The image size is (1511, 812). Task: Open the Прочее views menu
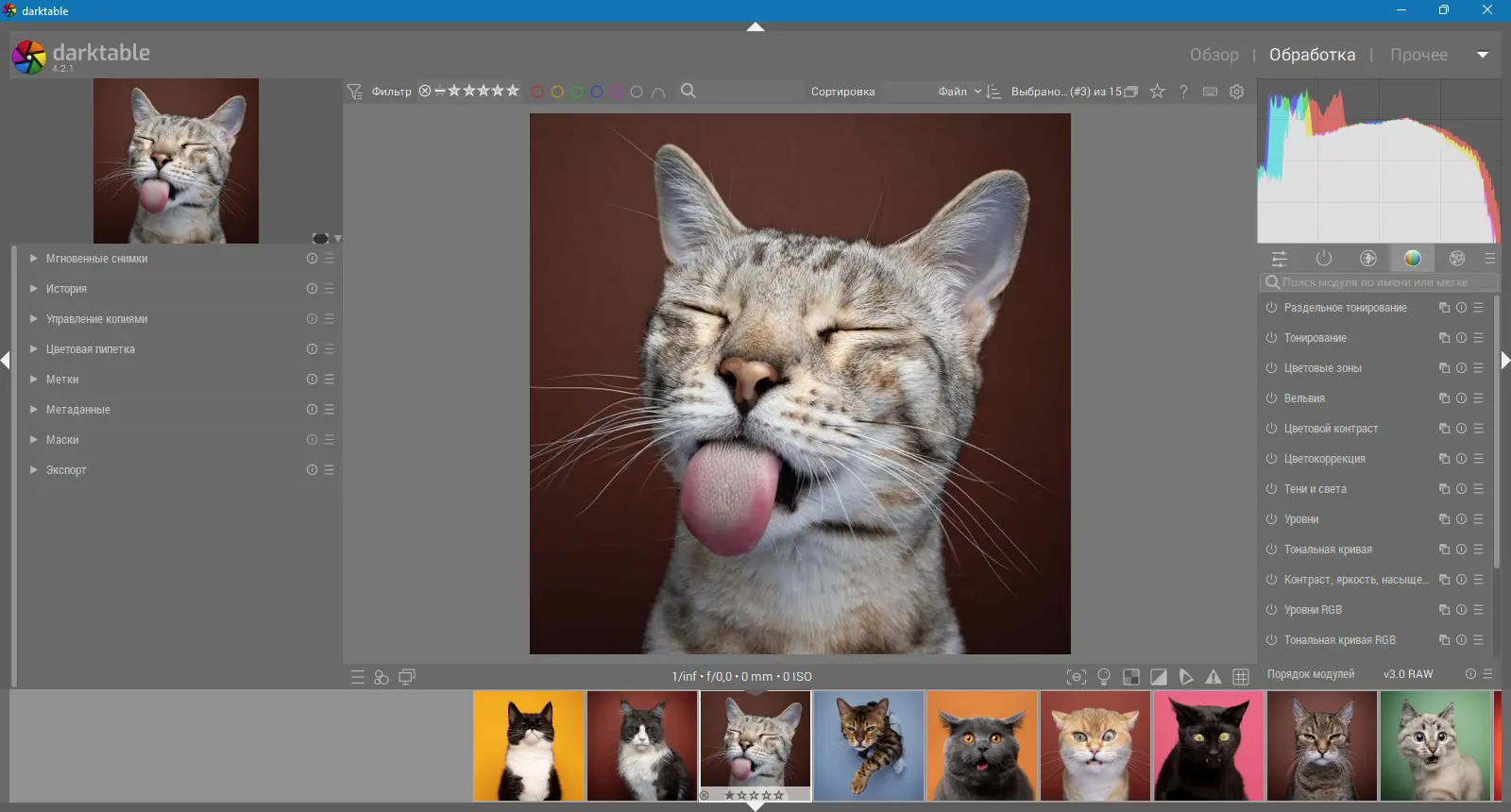tap(1418, 55)
